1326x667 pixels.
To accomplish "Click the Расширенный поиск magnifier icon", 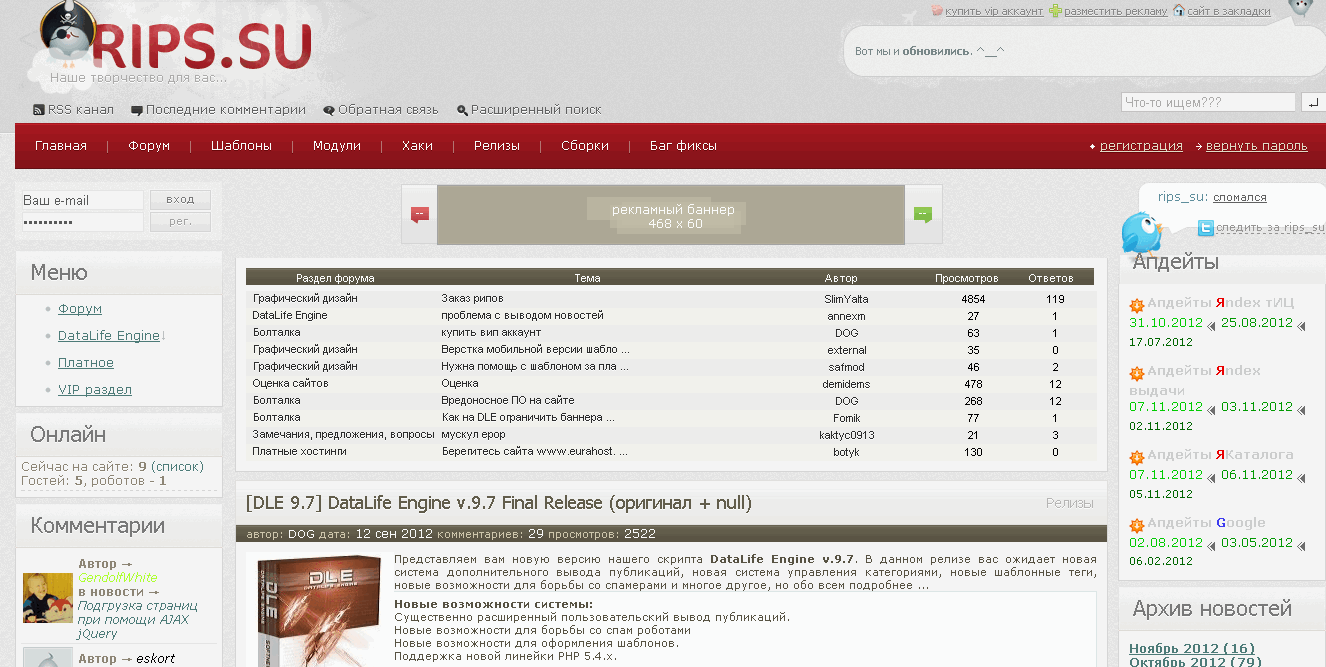I will click(462, 110).
